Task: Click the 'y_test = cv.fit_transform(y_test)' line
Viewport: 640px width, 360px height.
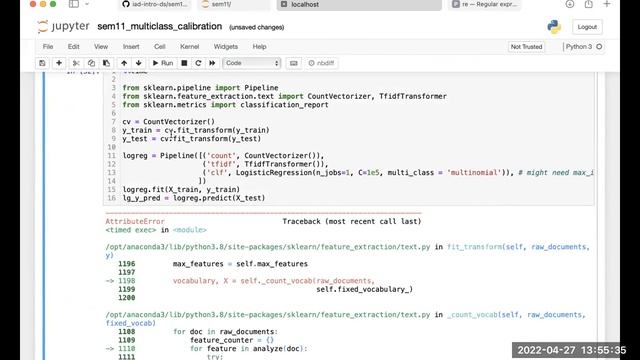Action: point(191,139)
